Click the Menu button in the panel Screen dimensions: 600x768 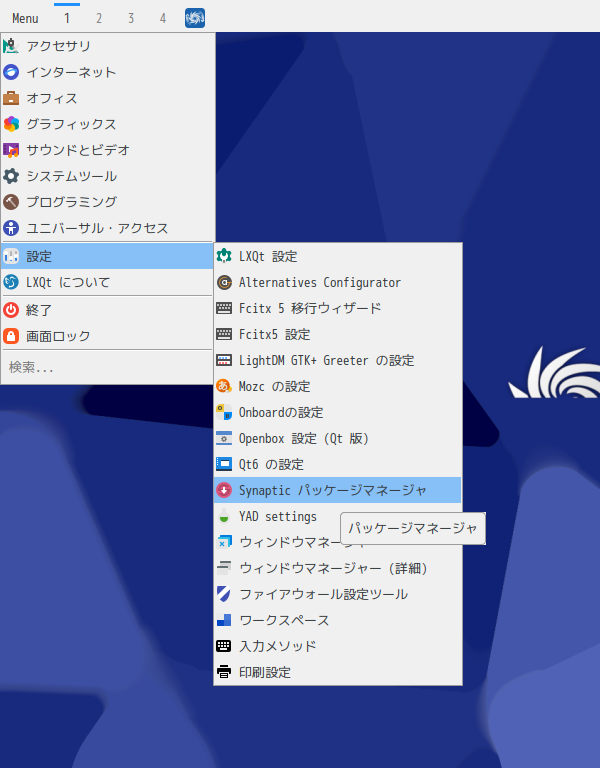click(x=25, y=19)
